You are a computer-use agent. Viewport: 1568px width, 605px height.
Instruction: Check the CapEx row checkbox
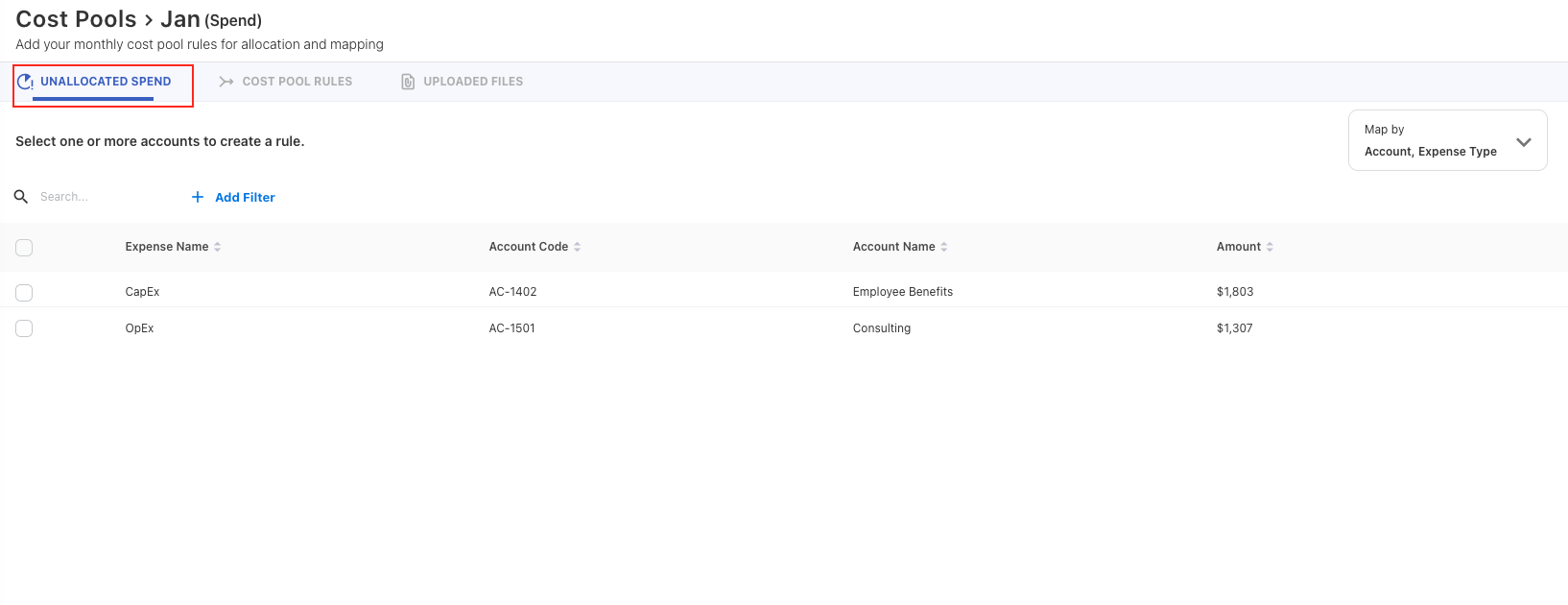click(24, 292)
